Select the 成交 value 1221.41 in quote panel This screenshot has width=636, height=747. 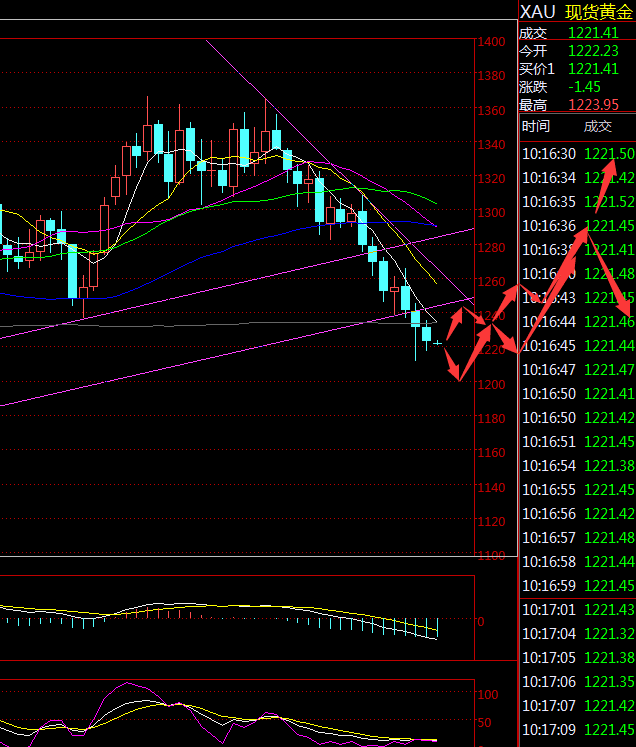593,32
